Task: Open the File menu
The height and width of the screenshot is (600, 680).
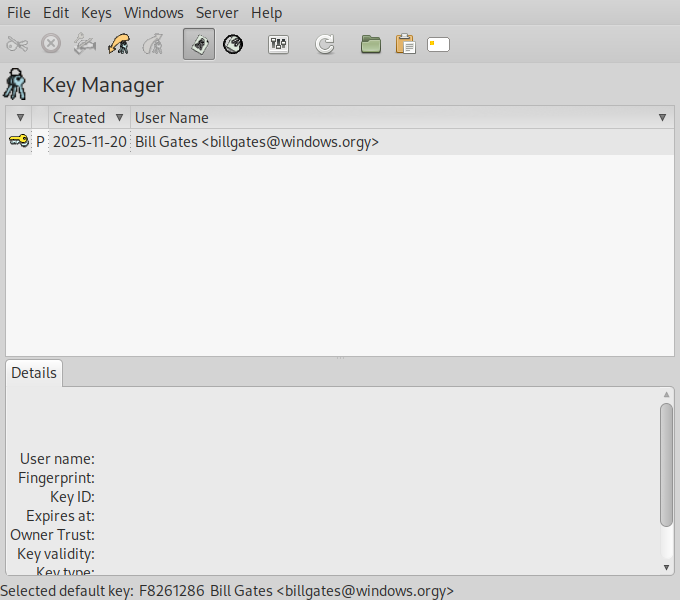Action: [19, 13]
